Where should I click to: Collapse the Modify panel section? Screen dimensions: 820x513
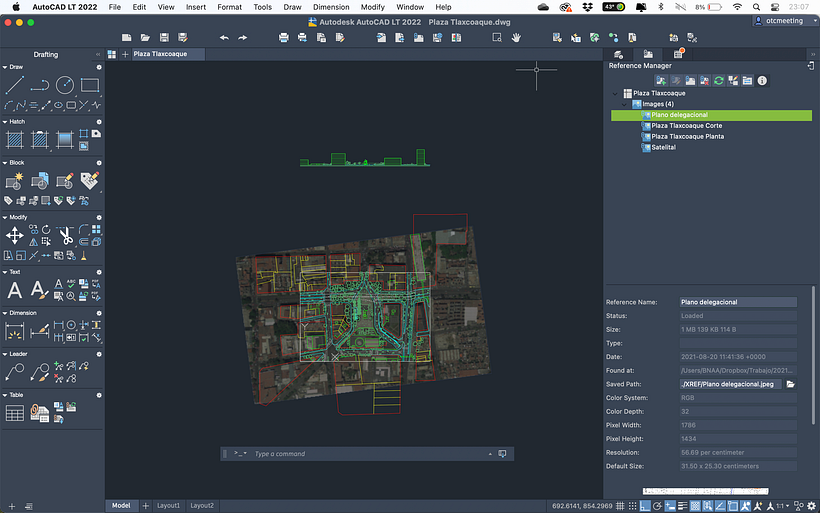pos(5,217)
